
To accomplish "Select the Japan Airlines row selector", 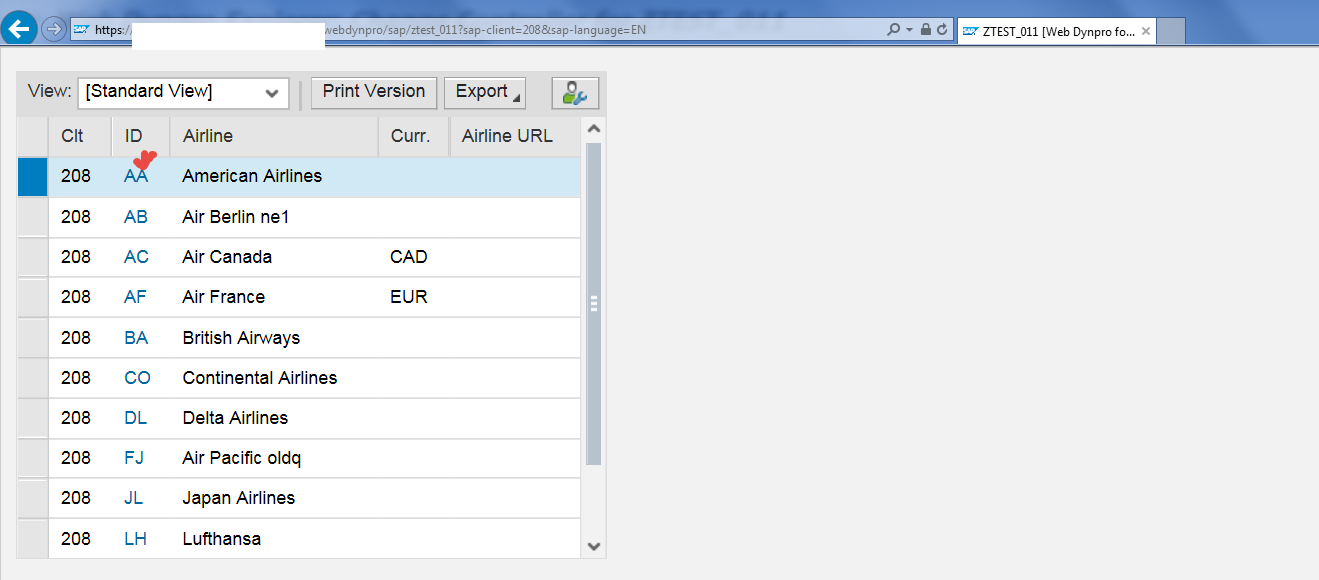I will [33, 498].
